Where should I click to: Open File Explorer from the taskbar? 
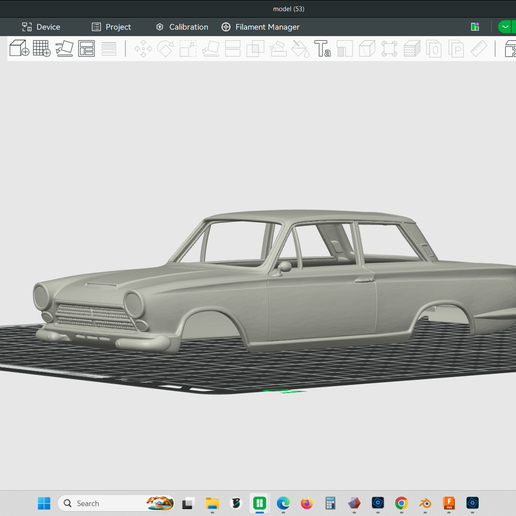(212, 503)
